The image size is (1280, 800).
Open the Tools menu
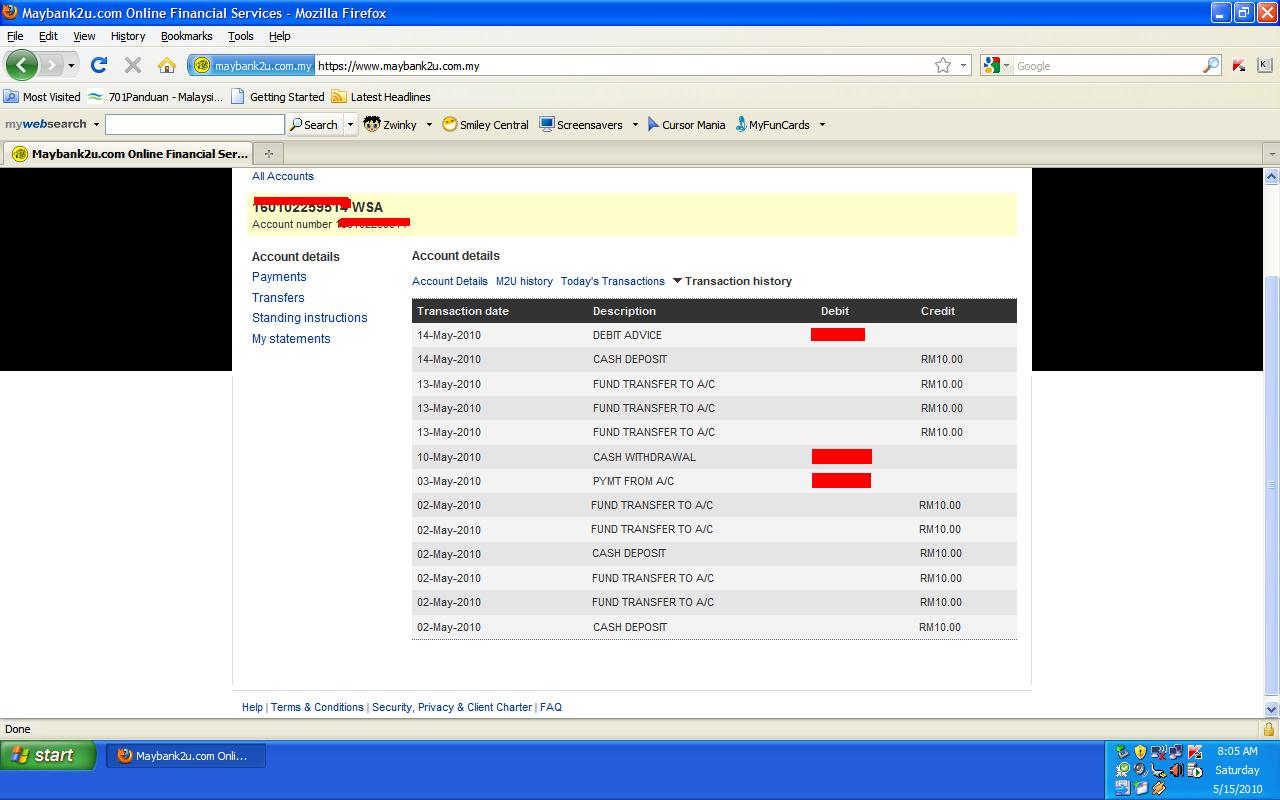tap(241, 36)
